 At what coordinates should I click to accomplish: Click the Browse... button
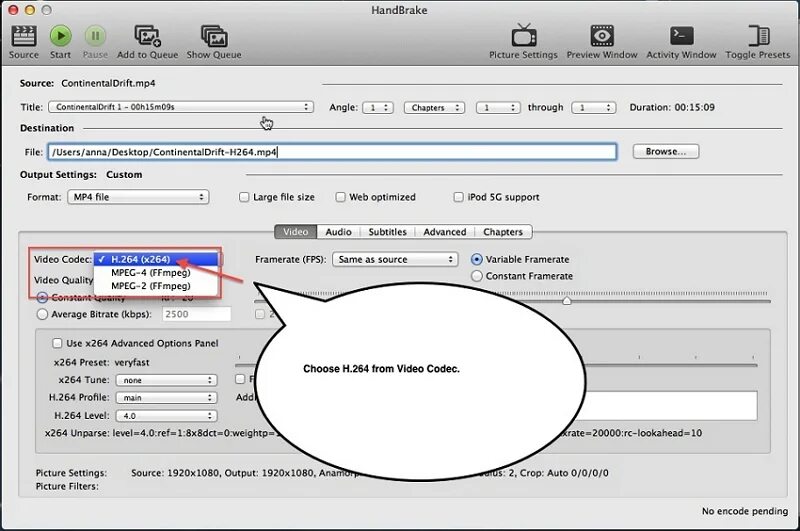pos(666,151)
